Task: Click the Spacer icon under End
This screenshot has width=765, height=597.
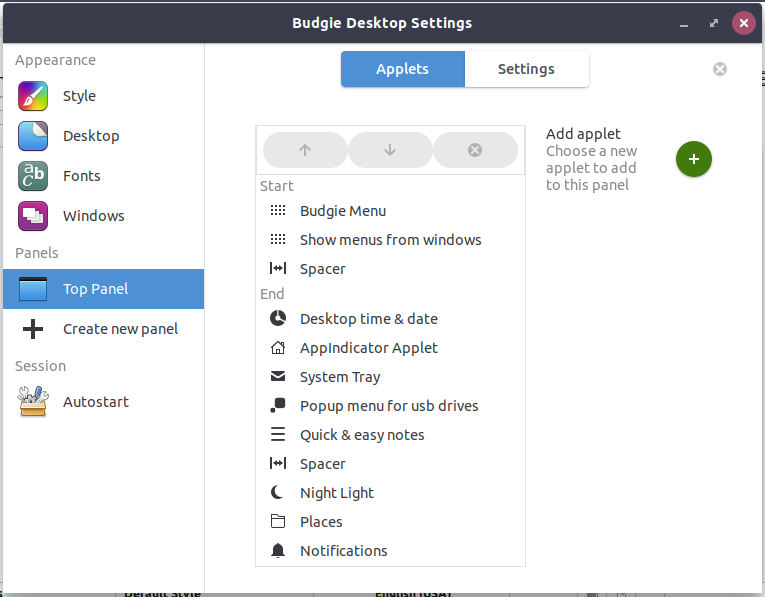Action: 278,463
